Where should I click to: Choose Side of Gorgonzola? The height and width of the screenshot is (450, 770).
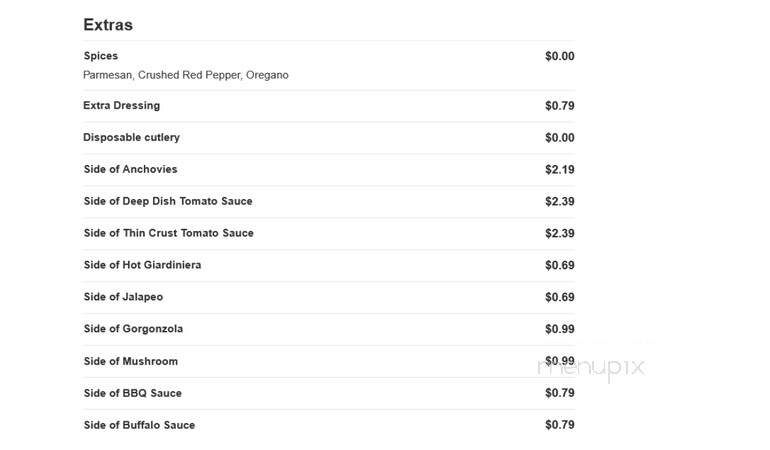(x=329, y=329)
